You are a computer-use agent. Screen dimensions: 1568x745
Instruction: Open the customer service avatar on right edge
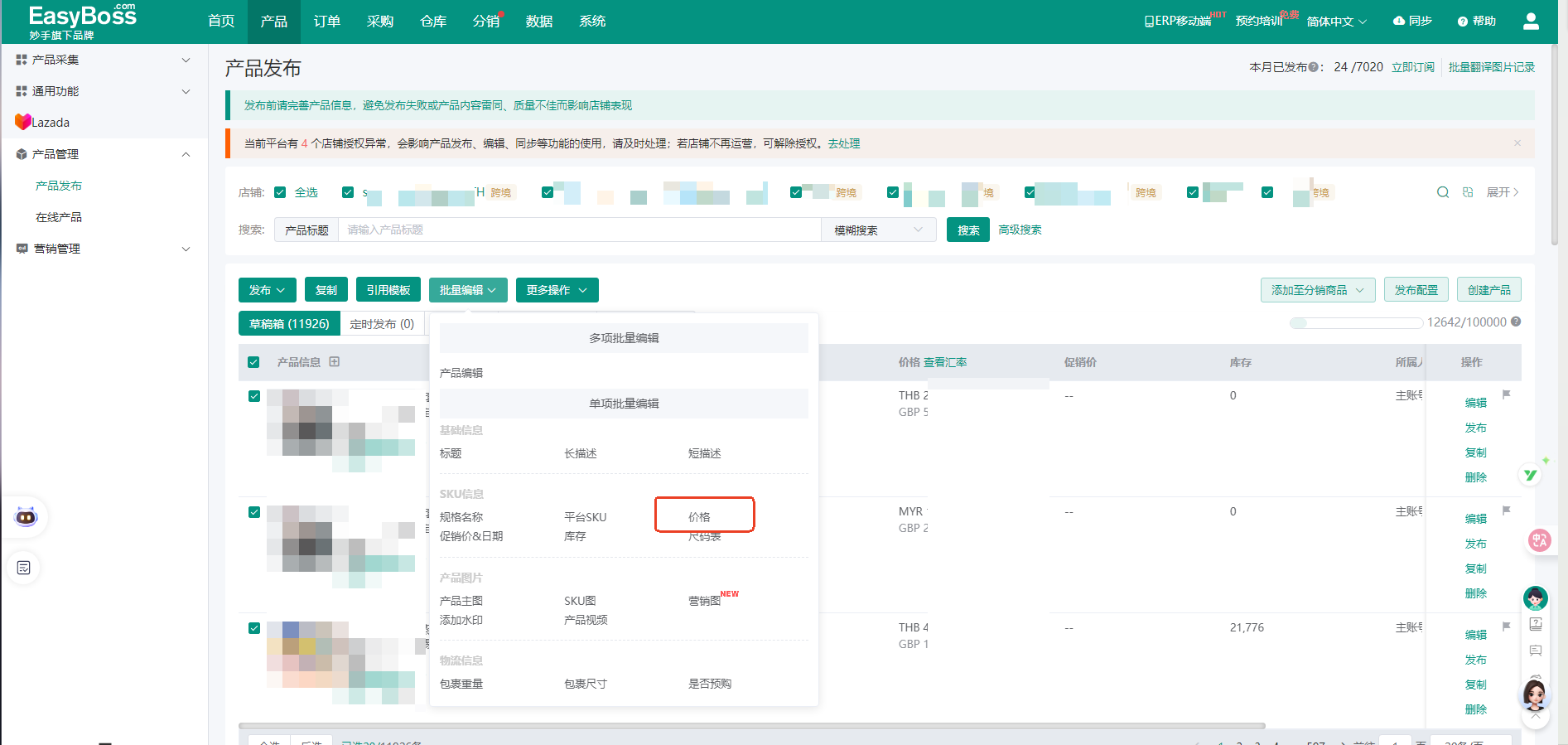(1536, 598)
